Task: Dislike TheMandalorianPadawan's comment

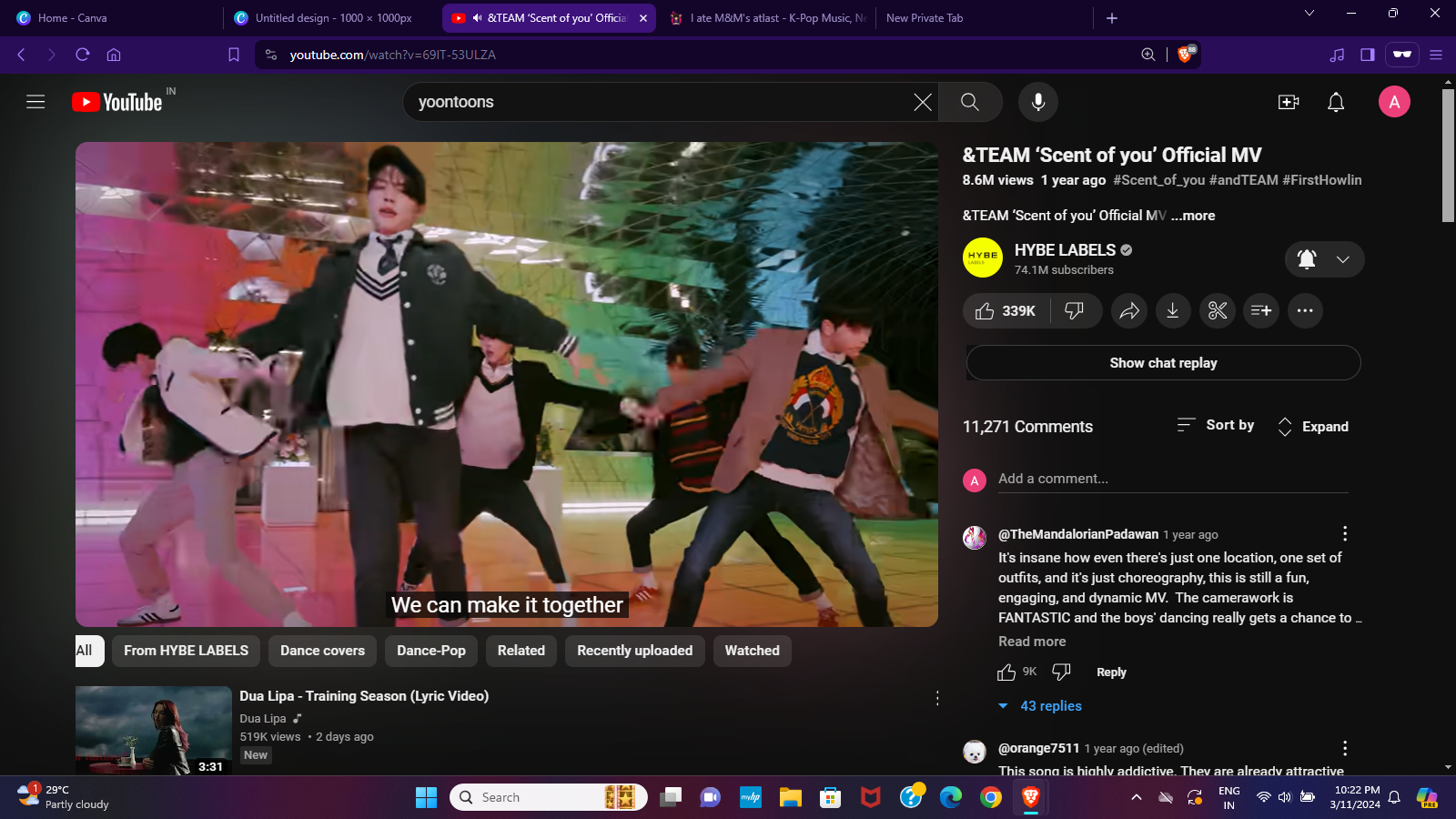Action: point(1061,672)
